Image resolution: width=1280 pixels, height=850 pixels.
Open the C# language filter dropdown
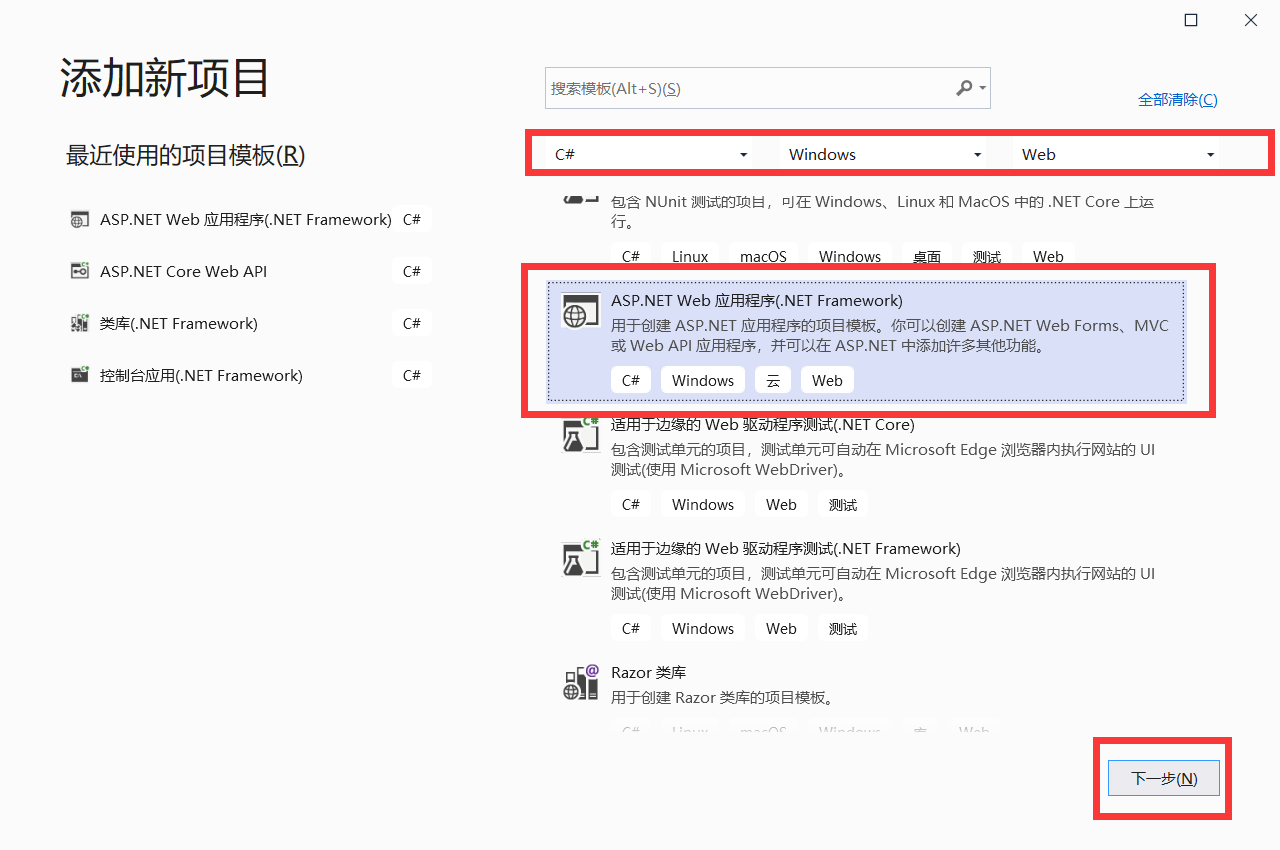pos(652,155)
